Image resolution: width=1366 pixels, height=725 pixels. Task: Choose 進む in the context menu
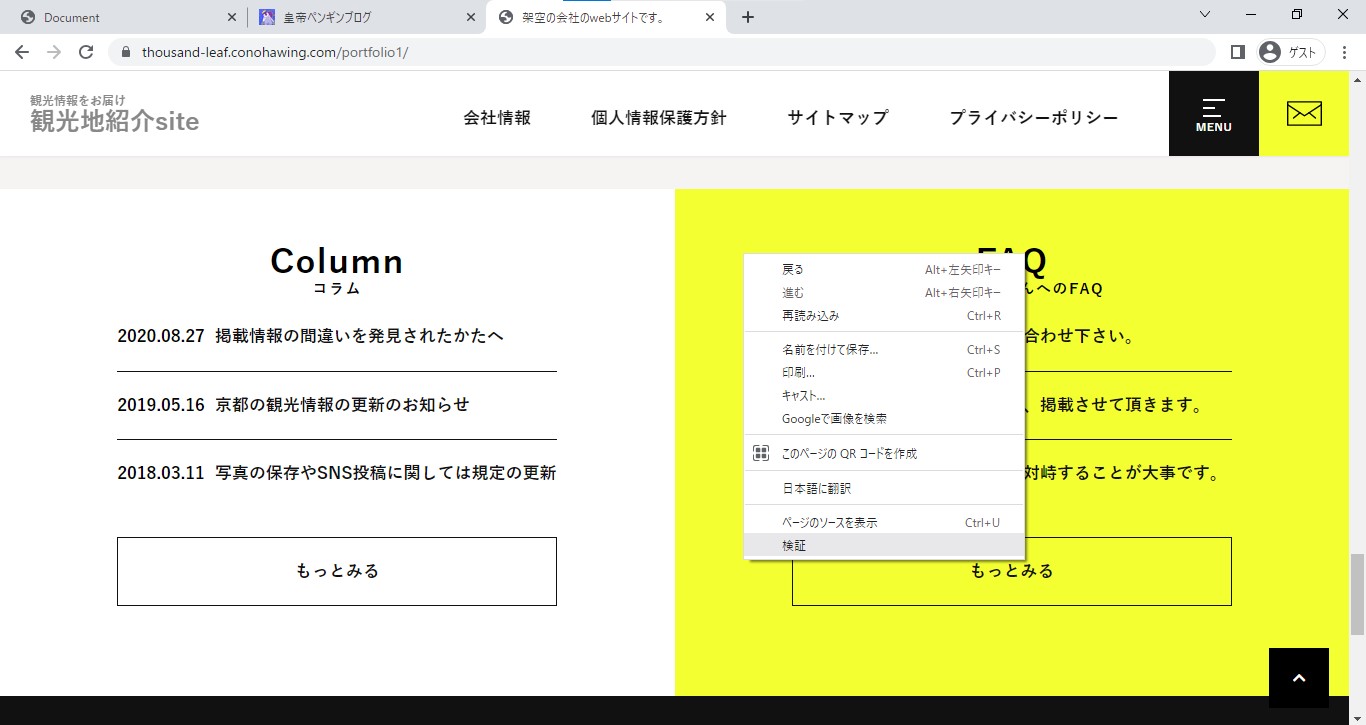884,292
